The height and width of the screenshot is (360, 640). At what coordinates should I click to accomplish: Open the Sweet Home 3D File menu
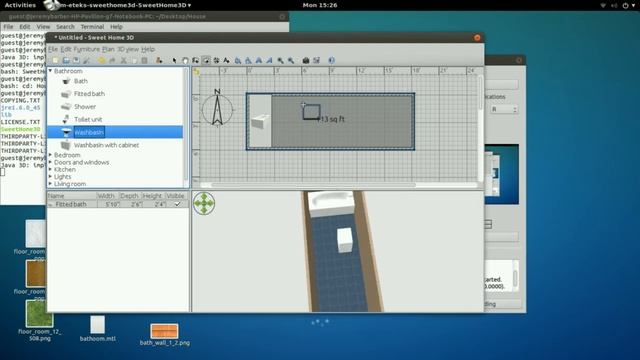coord(53,49)
